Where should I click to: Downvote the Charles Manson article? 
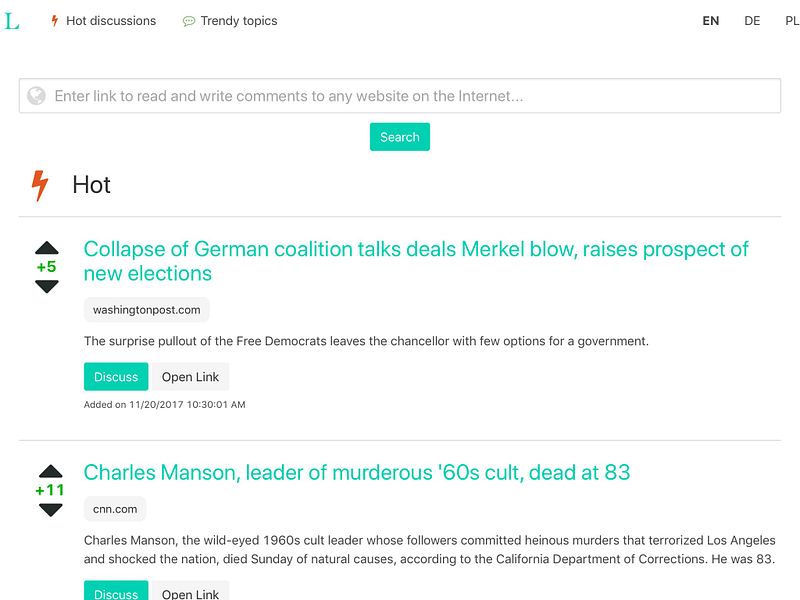tap(51, 510)
